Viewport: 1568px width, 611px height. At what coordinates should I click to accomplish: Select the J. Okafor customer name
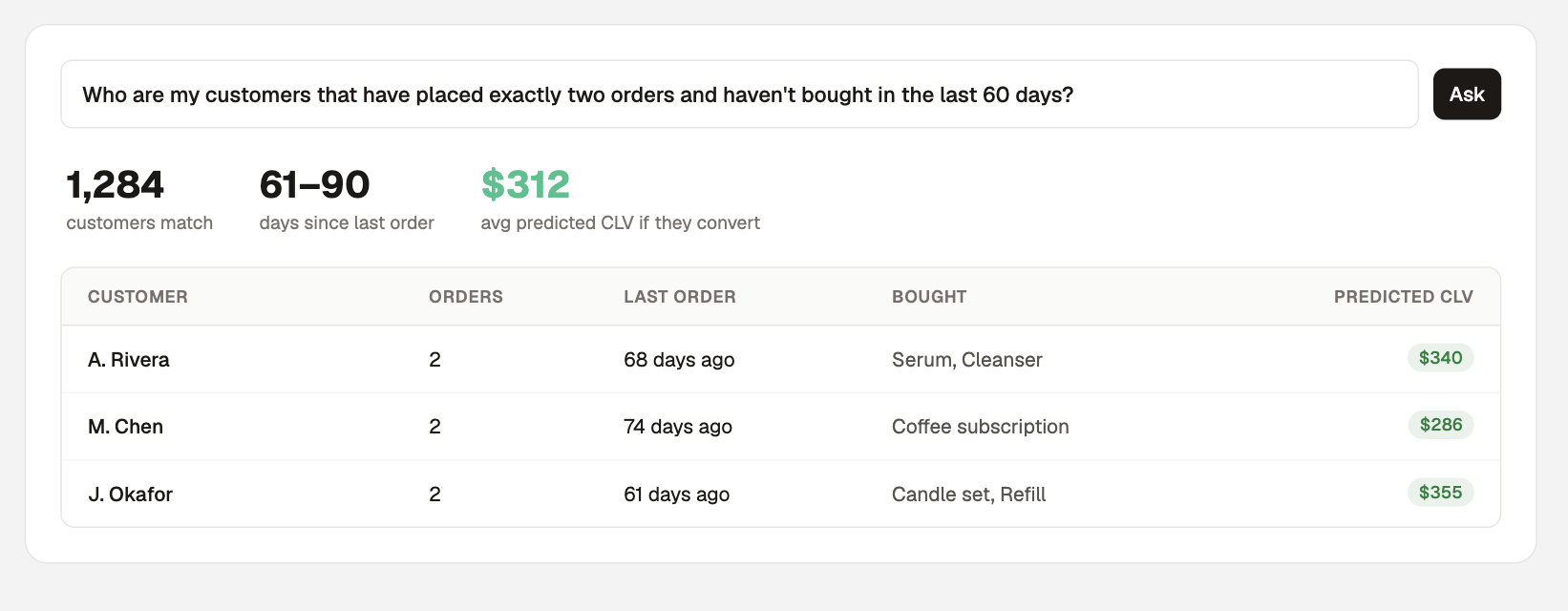click(x=130, y=495)
